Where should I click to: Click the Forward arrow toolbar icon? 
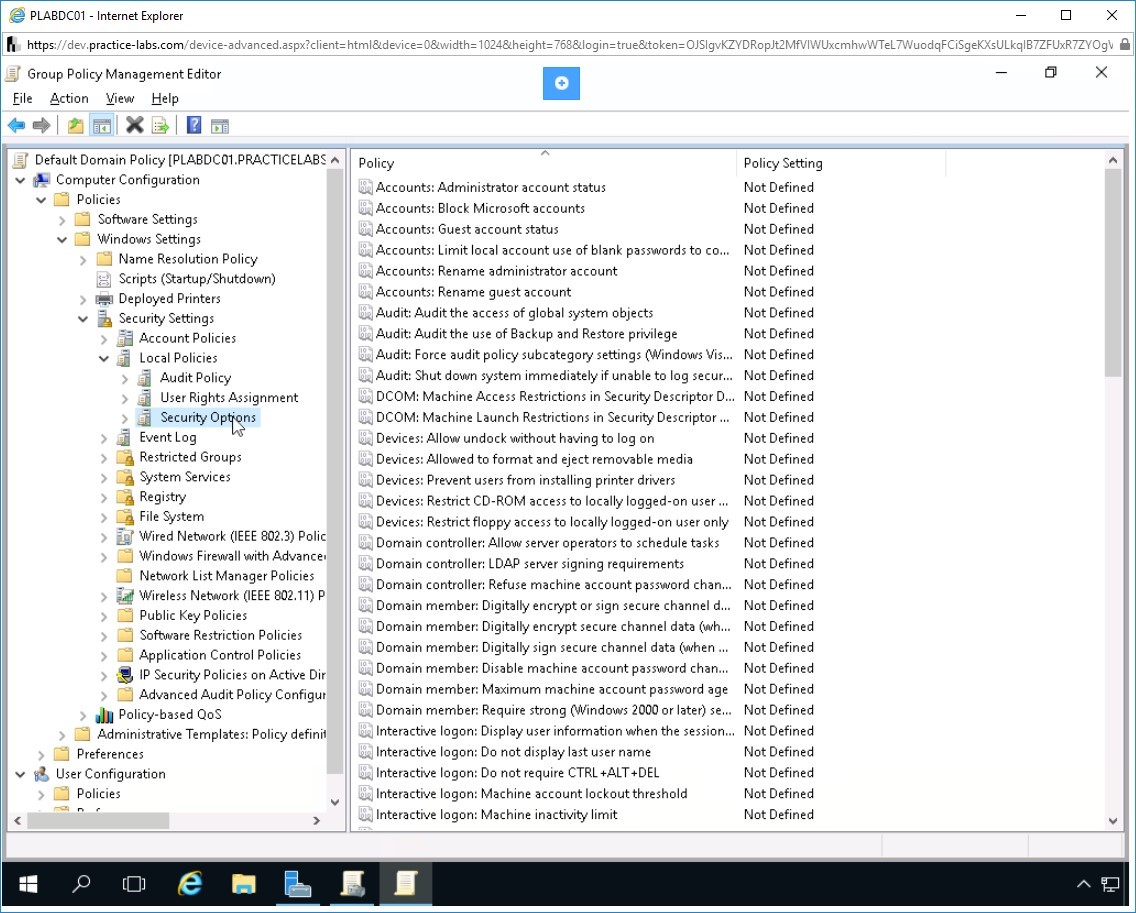[41, 125]
